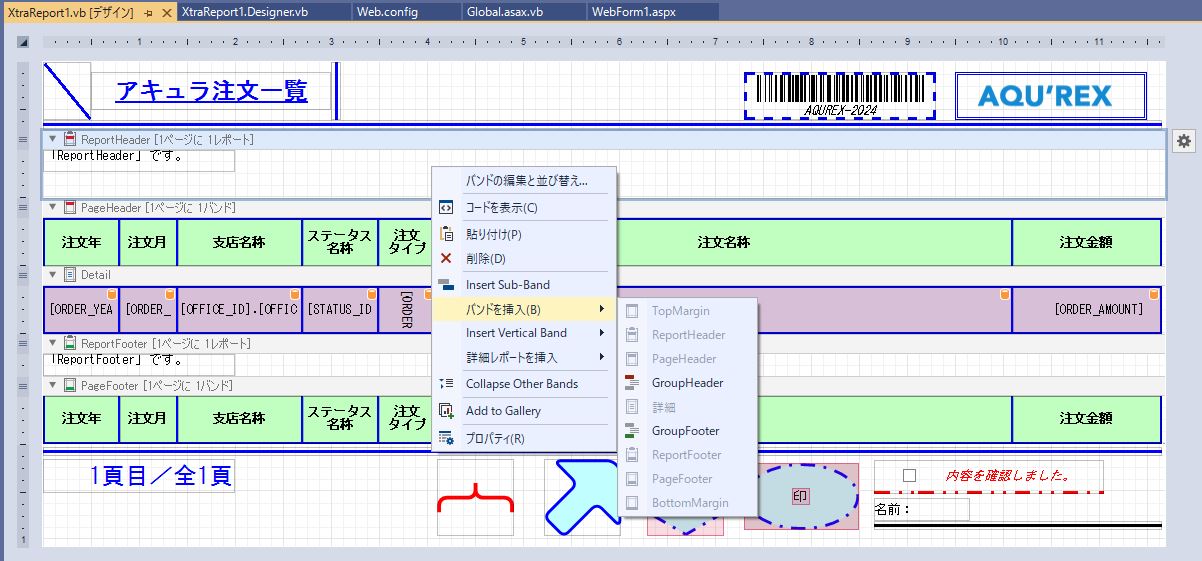The image size is (1202, 561).
Task: Click the GroupFooter band icon in submenu
Action: point(631,431)
